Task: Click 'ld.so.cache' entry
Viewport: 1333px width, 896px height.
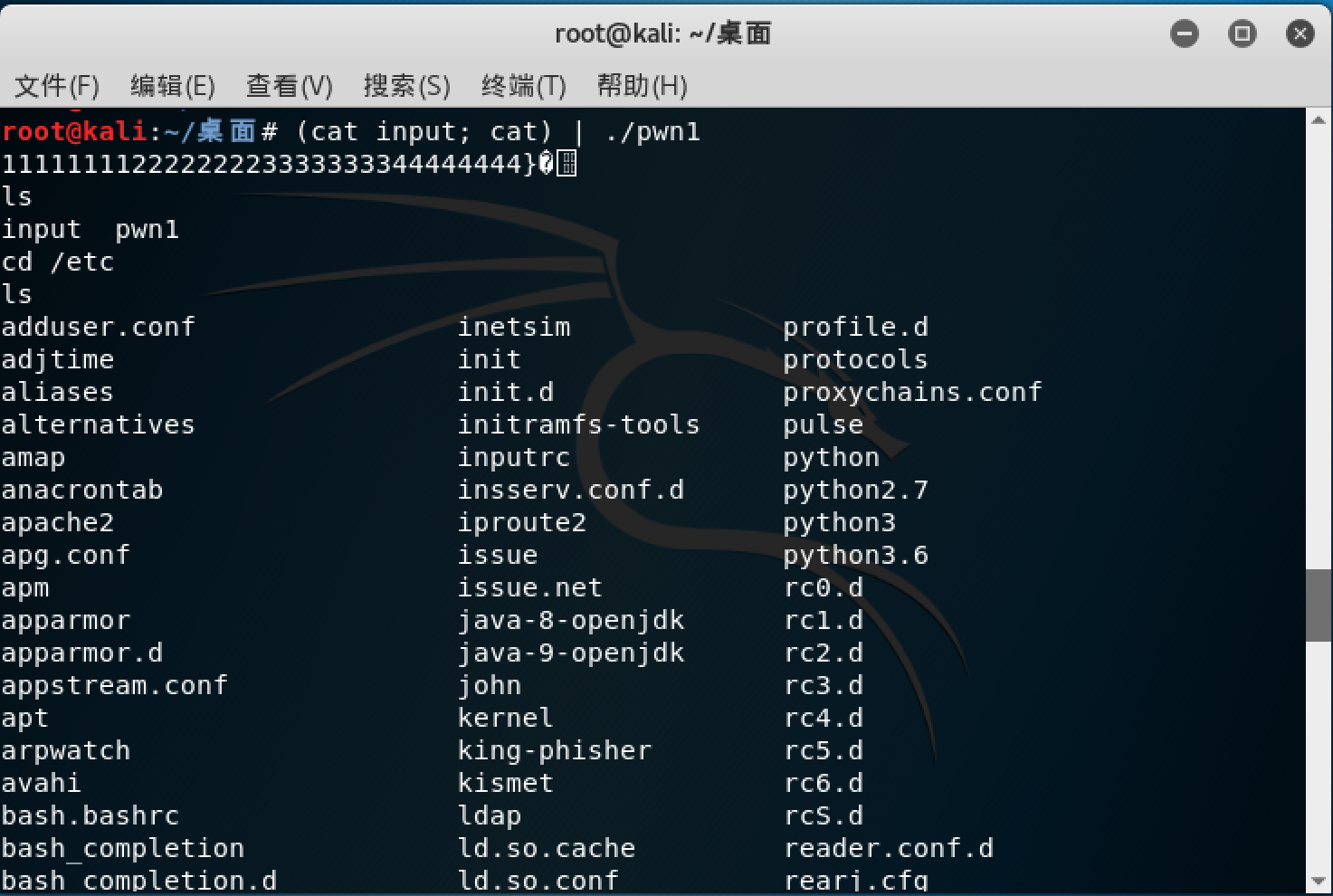Action: click(x=547, y=849)
